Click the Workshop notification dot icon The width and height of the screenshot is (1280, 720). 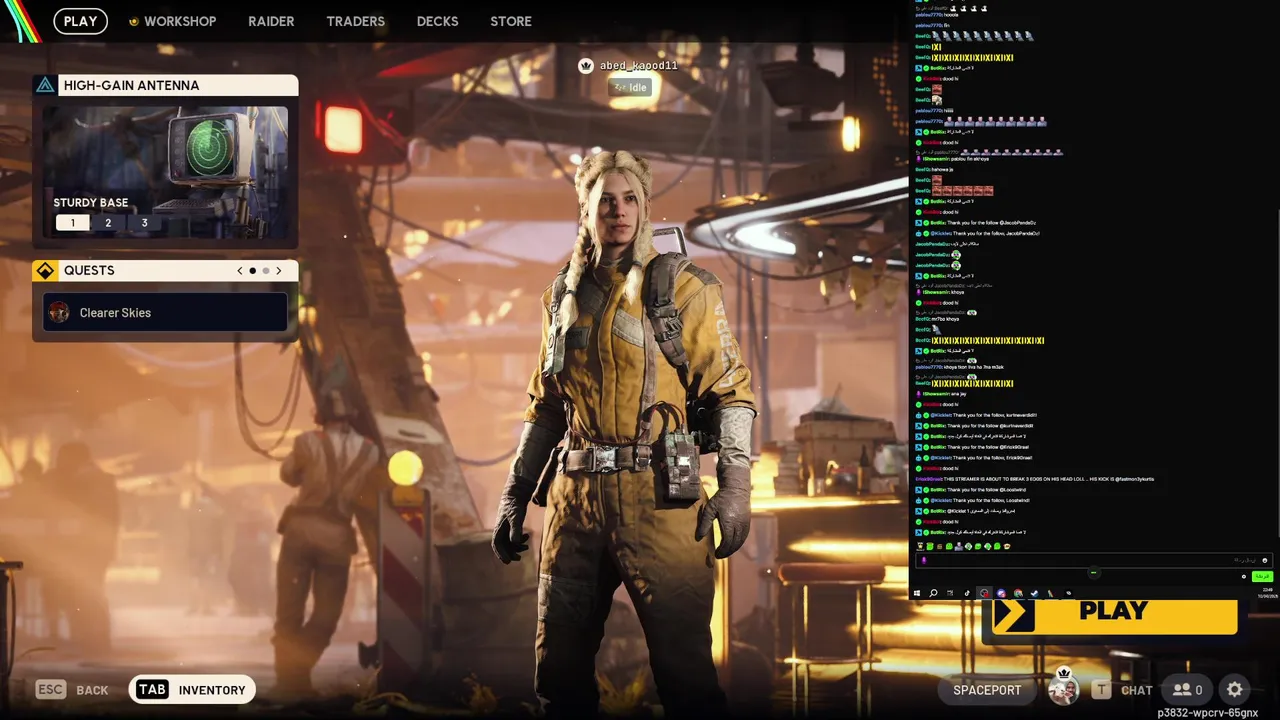click(x=134, y=21)
